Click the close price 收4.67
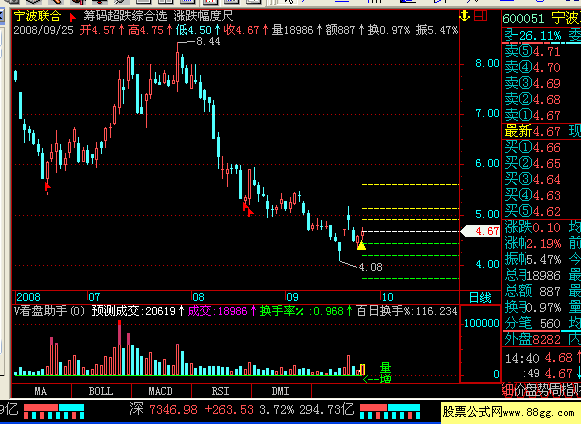 click(241, 30)
